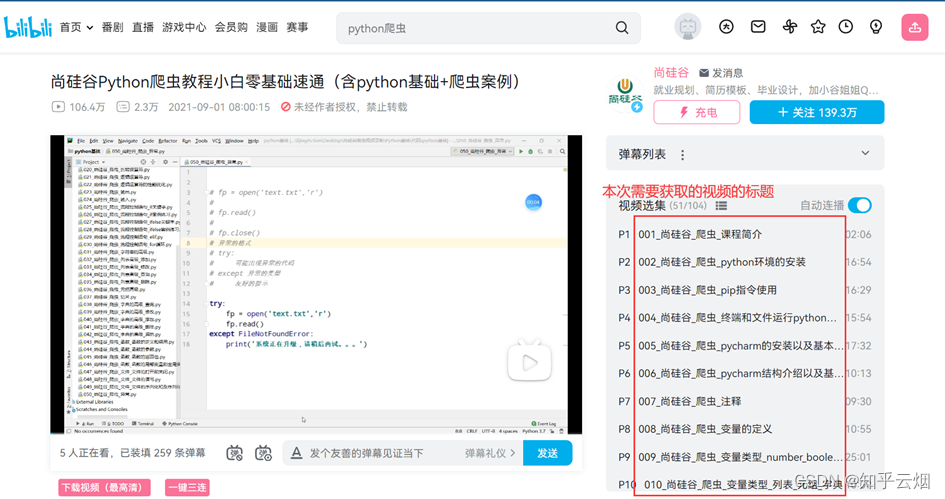Open the 番剧 nav item
The image size is (945, 499).
pos(112,27)
